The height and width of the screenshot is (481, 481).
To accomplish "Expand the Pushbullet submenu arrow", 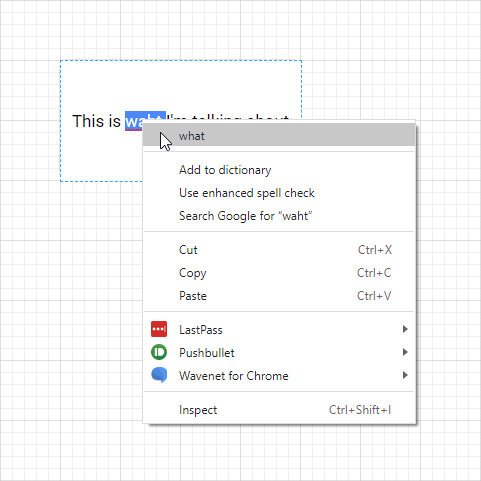I will click(405, 352).
